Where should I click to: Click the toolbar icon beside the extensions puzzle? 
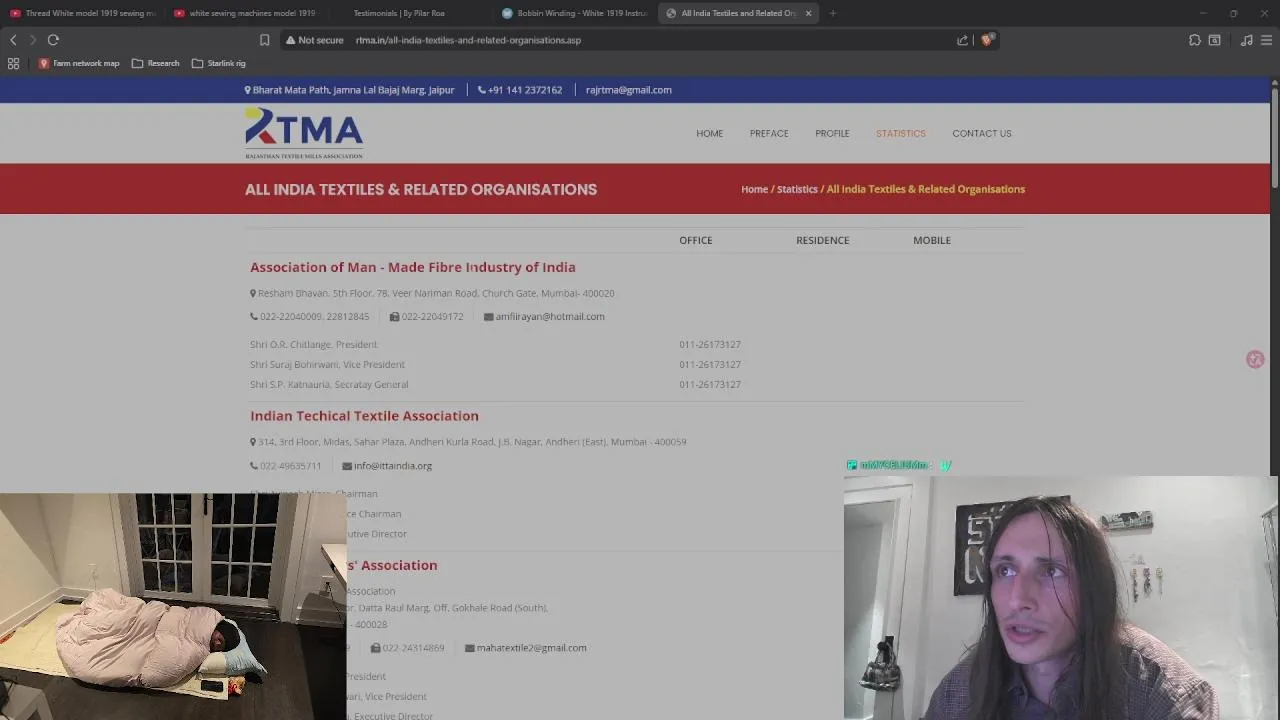pos(1215,40)
